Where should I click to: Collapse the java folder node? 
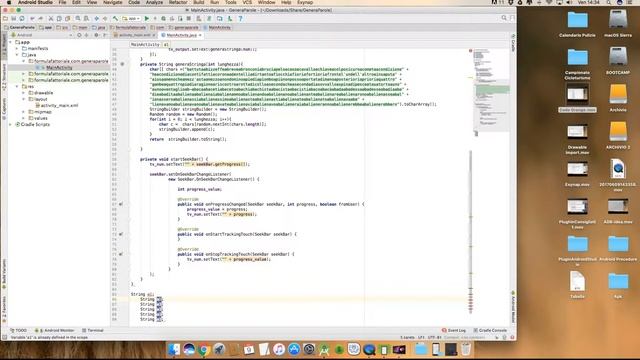click(x=18, y=55)
